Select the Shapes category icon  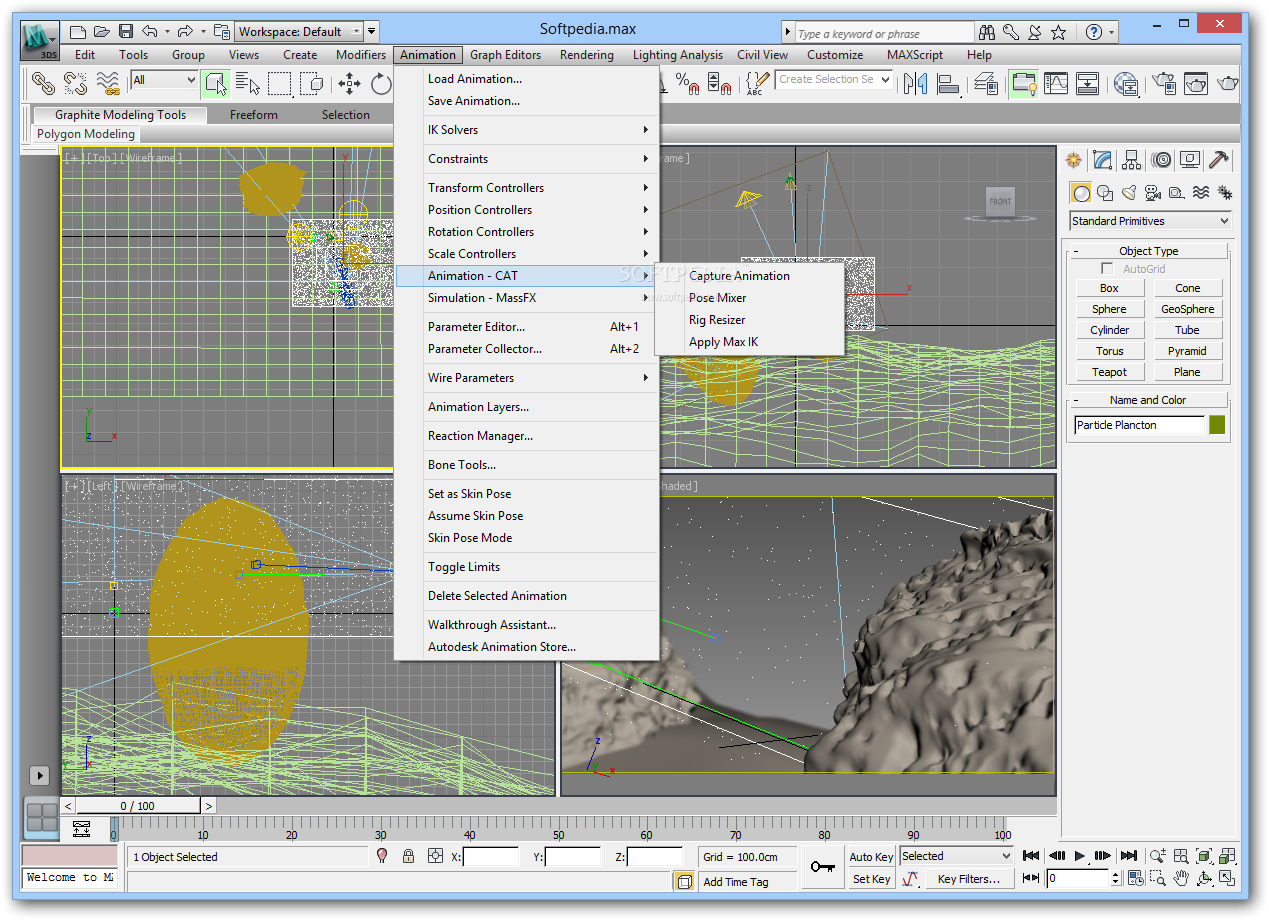1105,193
